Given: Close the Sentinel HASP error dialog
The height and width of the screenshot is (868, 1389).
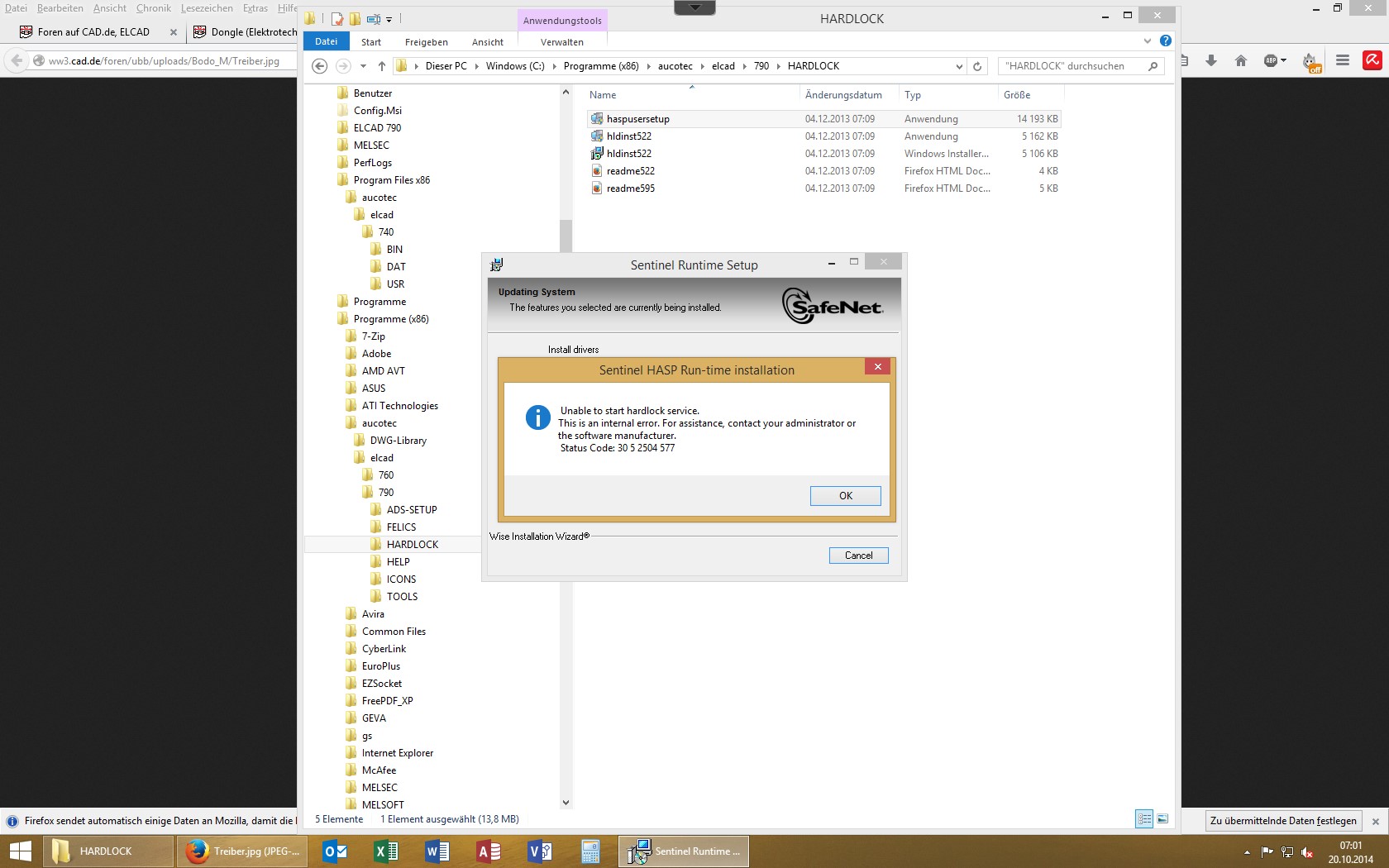Looking at the screenshot, I should point(877,366).
